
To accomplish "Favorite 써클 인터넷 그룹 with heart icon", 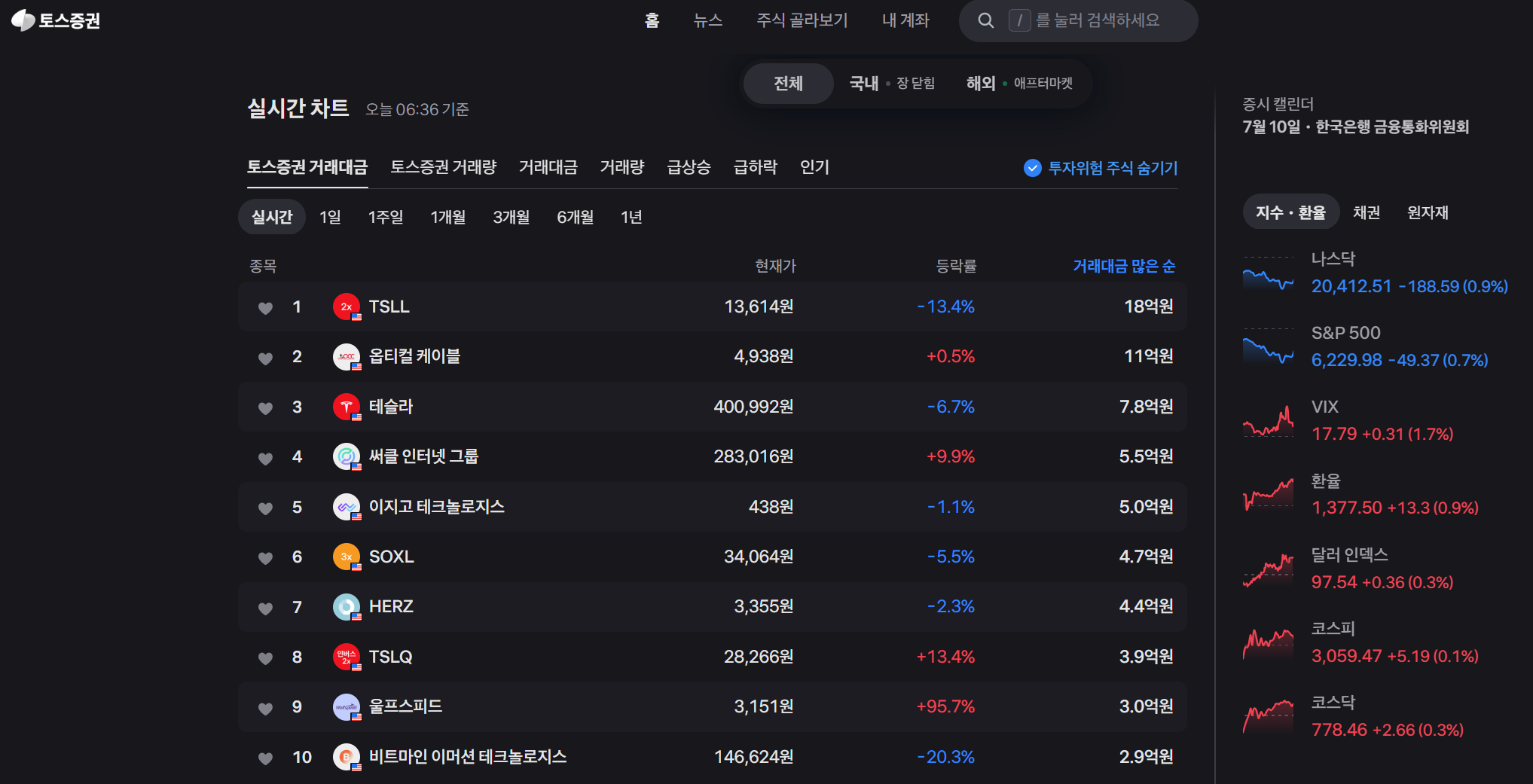I will (265, 458).
